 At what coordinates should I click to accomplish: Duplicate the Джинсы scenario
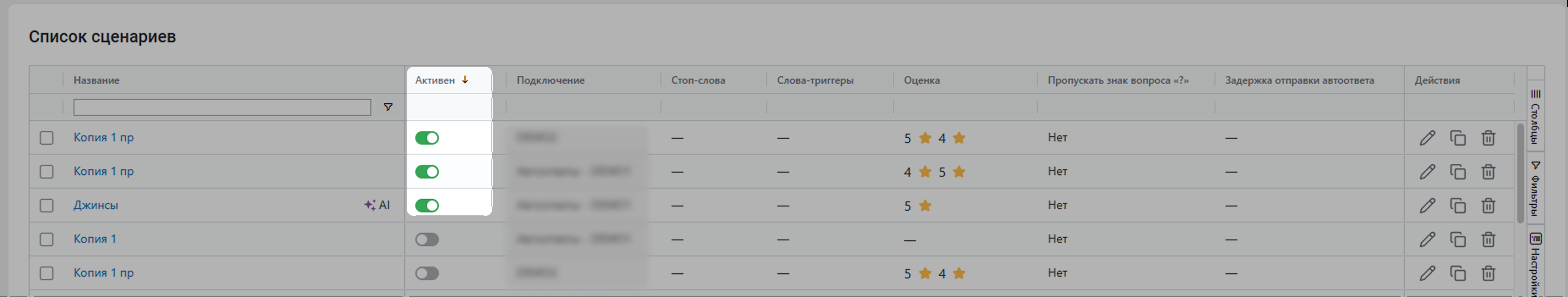tap(1458, 206)
